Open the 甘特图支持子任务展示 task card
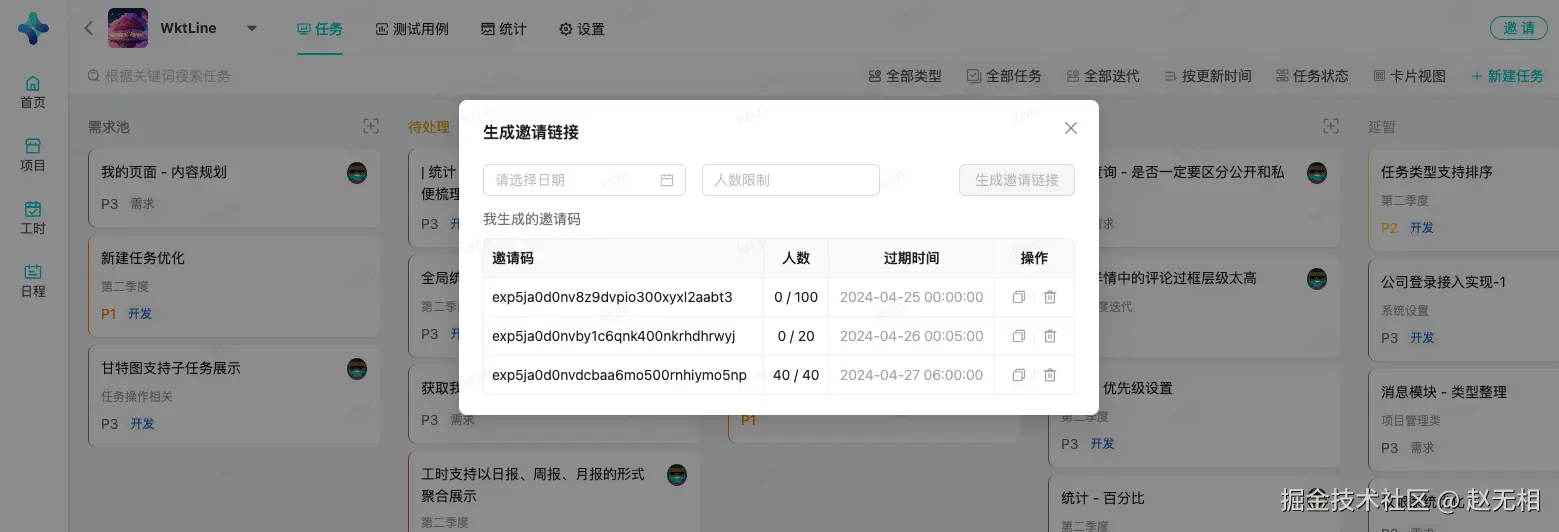This screenshot has height=532, width=1559. pos(234,395)
